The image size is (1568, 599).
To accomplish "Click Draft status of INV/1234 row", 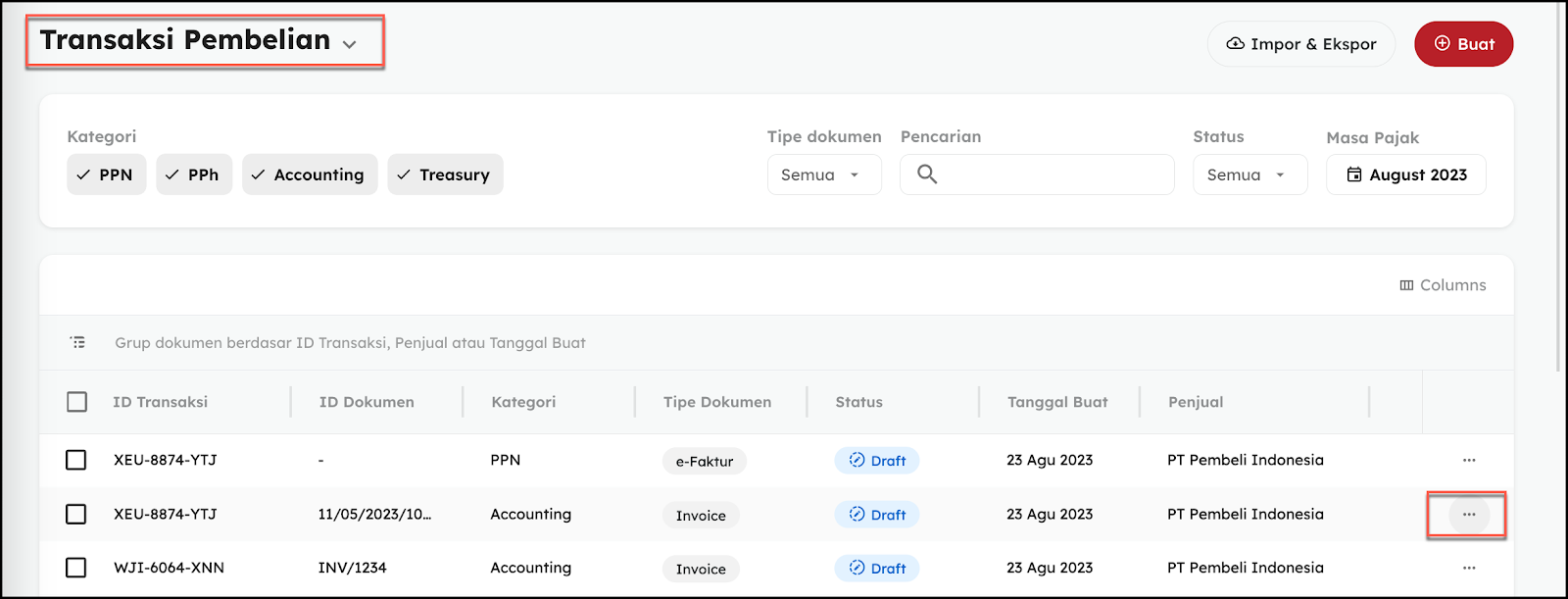I will click(877, 569).
